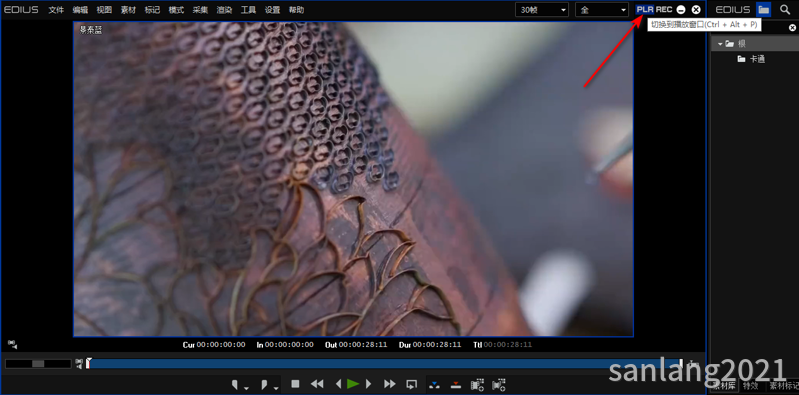Screen dimensions: 799x395
Task: Toggle loop playback icon
Action: pos(411,384)
